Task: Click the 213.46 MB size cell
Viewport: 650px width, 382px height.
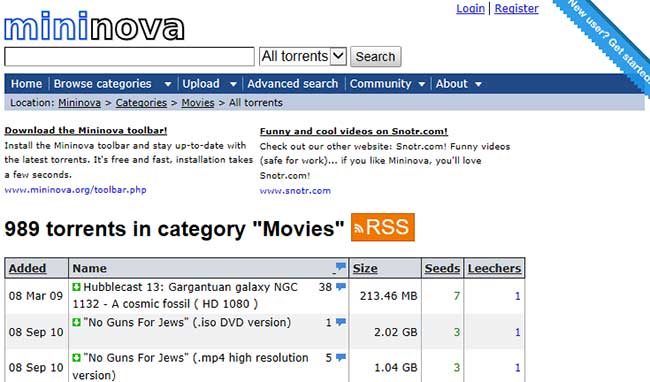Action: (388, 296)
